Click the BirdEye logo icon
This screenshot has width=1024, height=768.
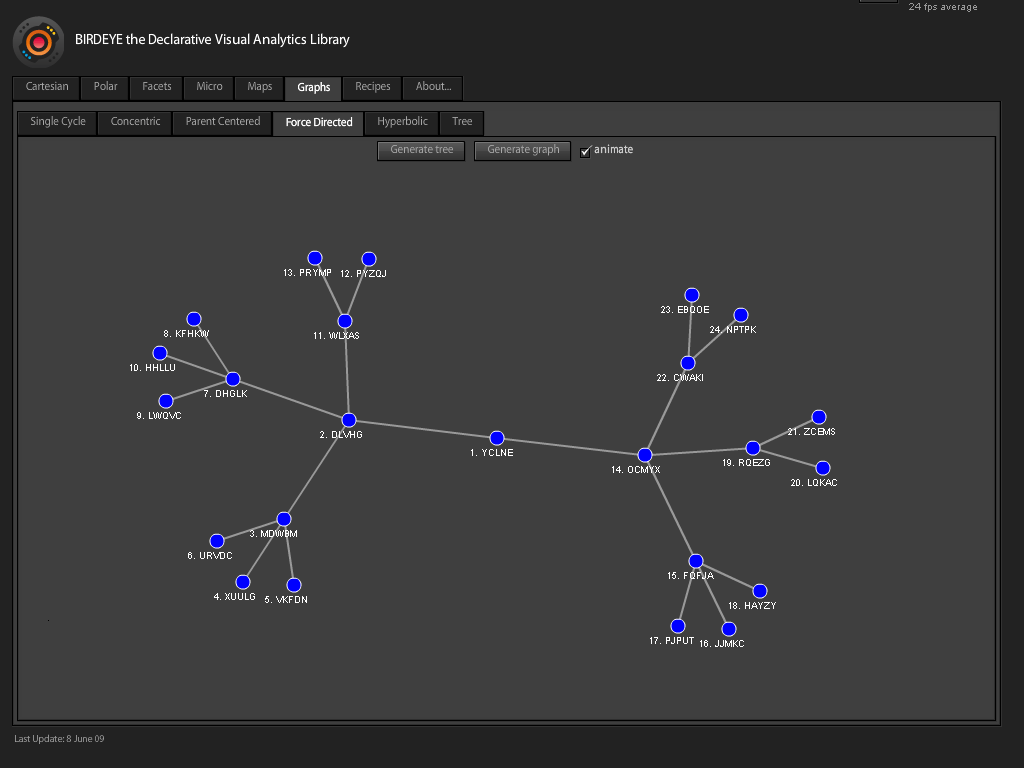coord(39,42)
